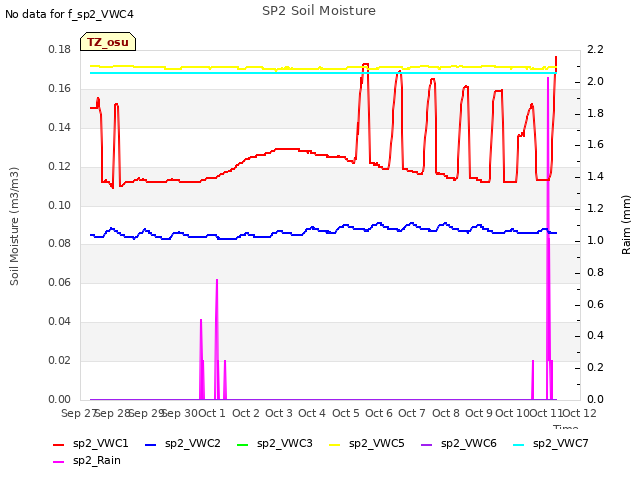Click the 2.2 right axis value

click(x=595, y=50)
